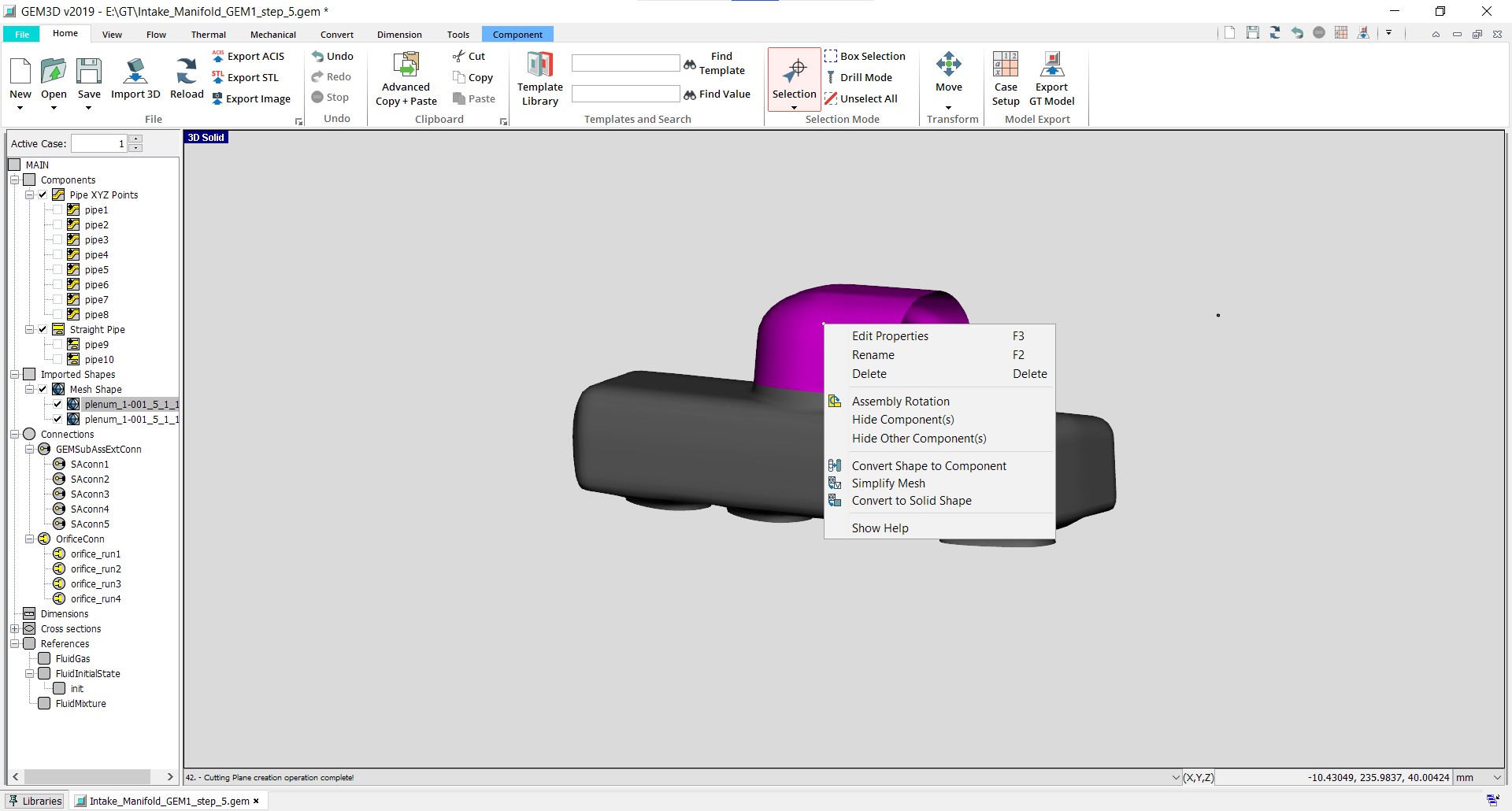The height and width of the screenshot is (811, 1512).
Task: Toggle the Straight Pipe checkbox
Action: tap(43, 329)
